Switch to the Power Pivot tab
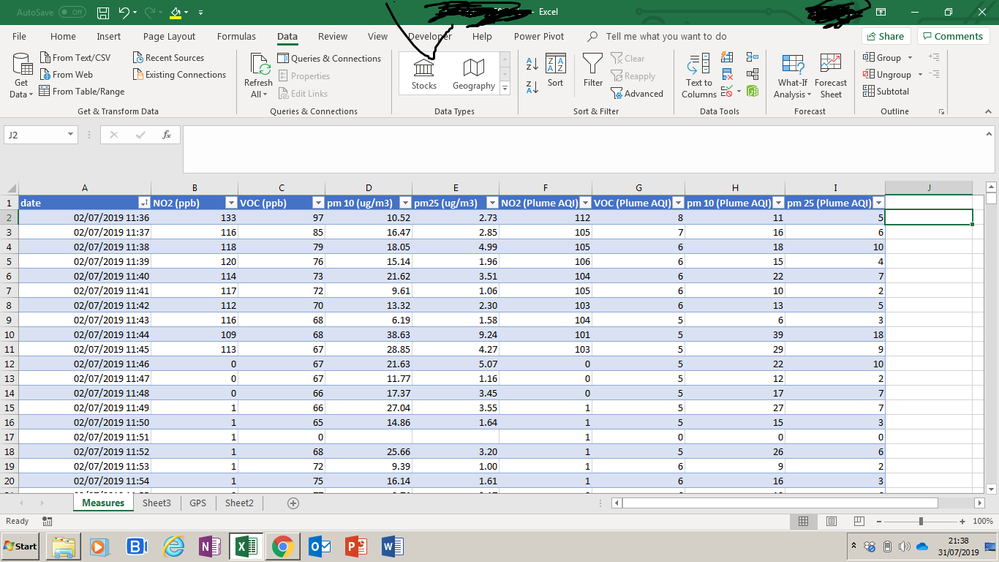Viewport: 999px width, 562px height. pos(539,36)
